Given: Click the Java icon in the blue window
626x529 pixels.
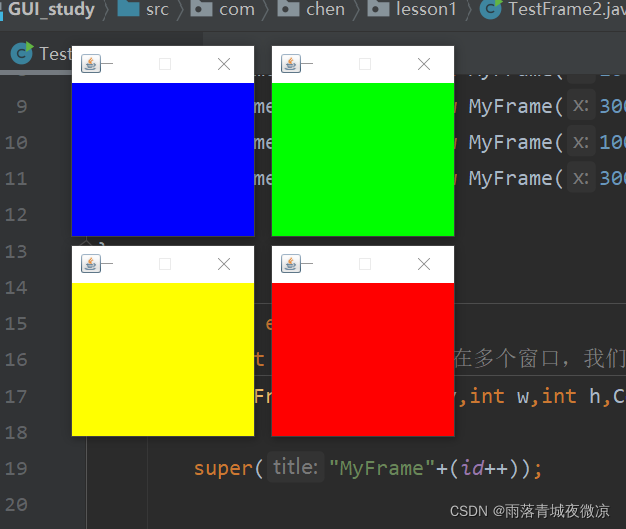Looking at the screenshot, I should [91, 63].
